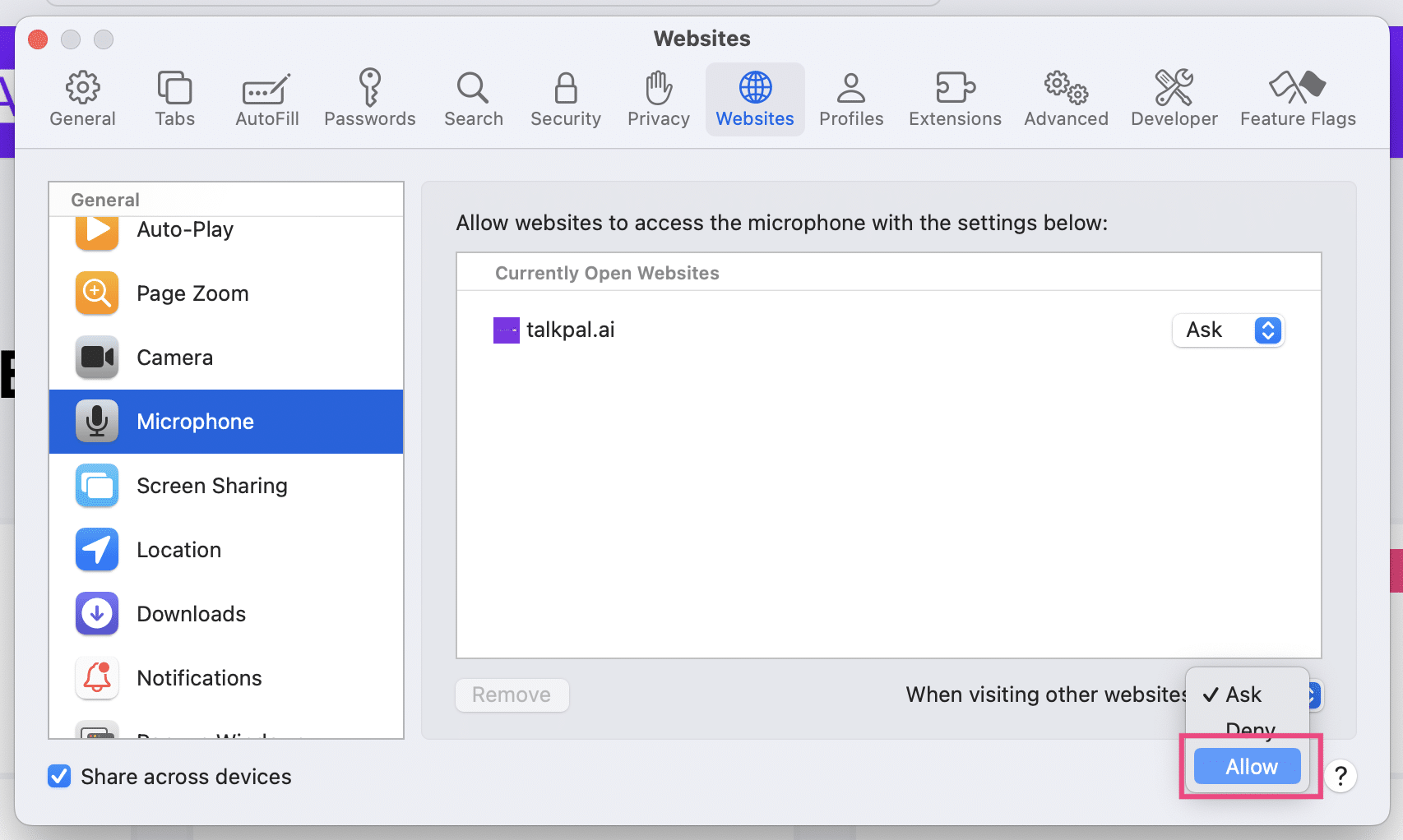This screenshot has width=1403, height=840.
Task: Click the Privacy hand icon
Action: tap(657, 97)
